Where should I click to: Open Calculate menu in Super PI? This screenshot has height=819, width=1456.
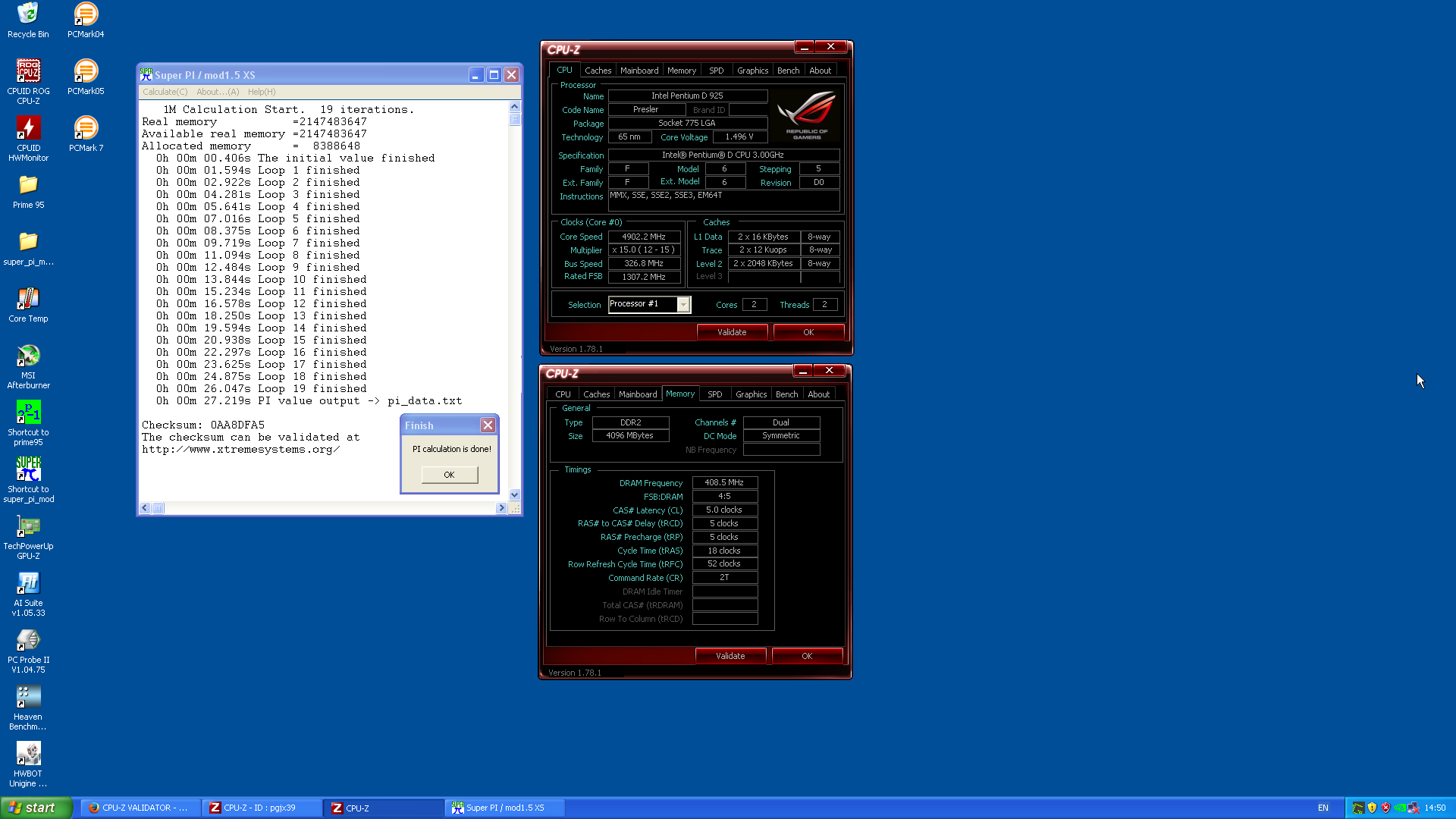point(165,92)
